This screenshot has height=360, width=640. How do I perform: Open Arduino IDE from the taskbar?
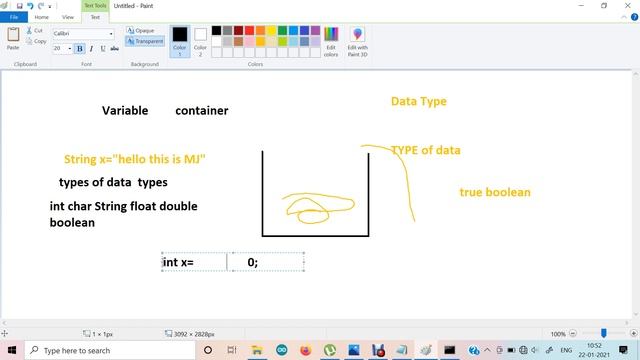coord(282,350)
